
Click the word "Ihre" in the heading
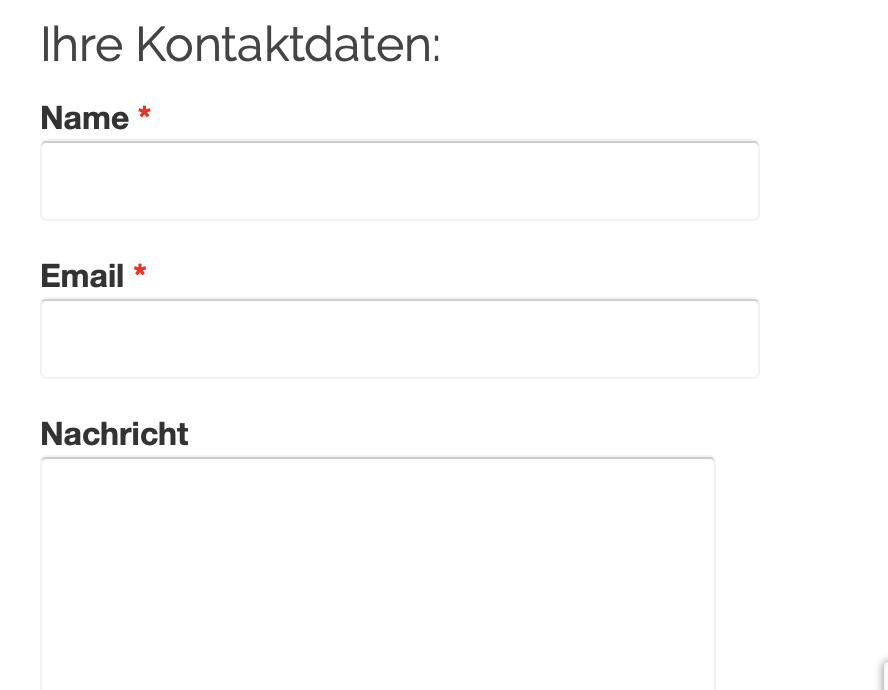click(x=82, y=46)
